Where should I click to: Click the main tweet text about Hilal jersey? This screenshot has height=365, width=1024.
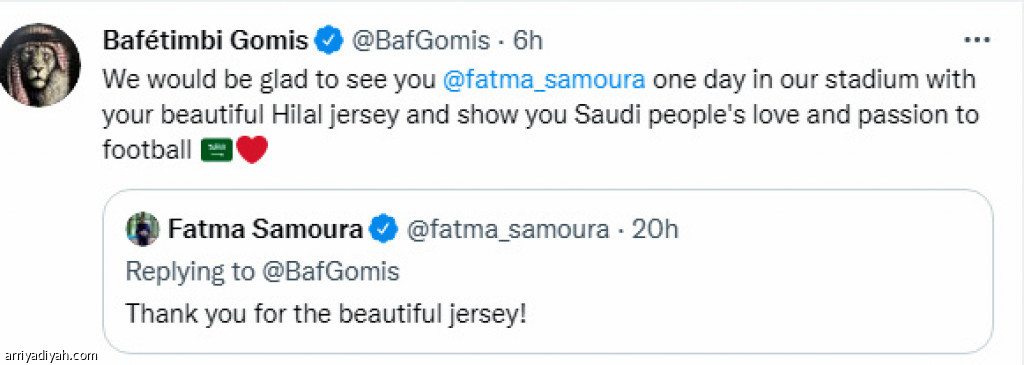[x=541, y=115]
